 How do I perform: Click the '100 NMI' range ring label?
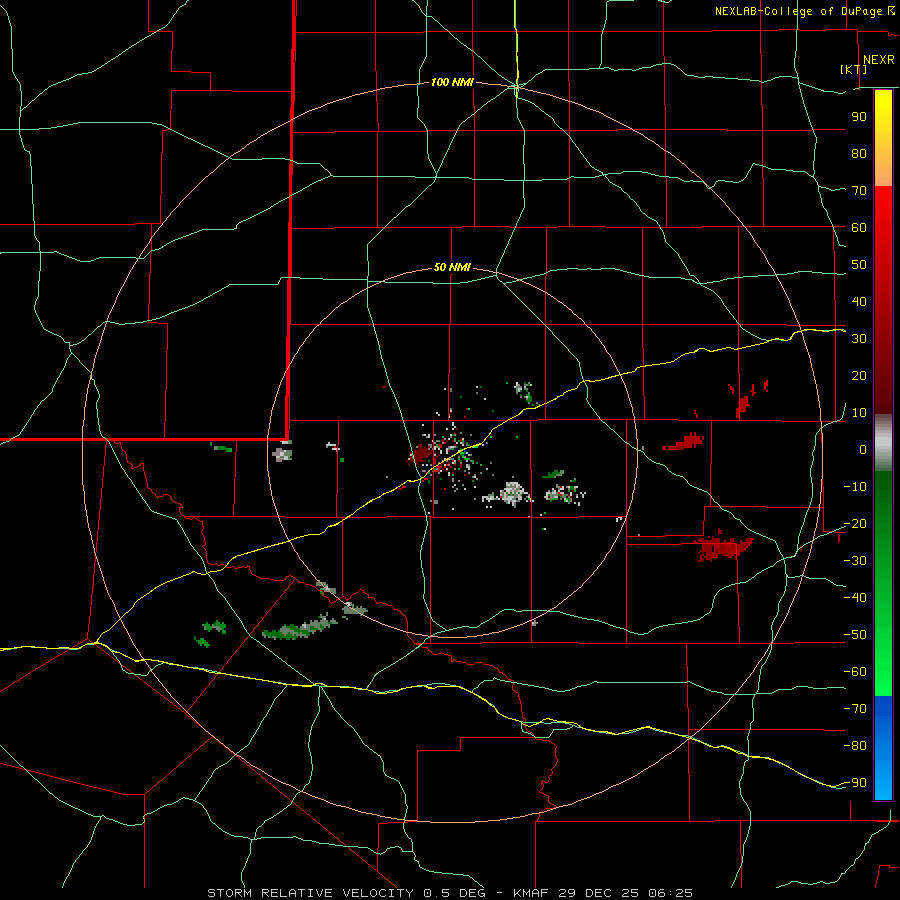click(x=452, y=83)
